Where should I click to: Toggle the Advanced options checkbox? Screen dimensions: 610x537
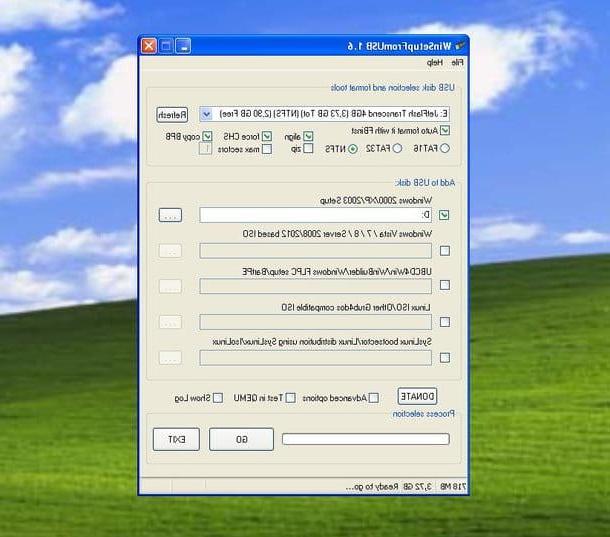(x=373, y=398)
